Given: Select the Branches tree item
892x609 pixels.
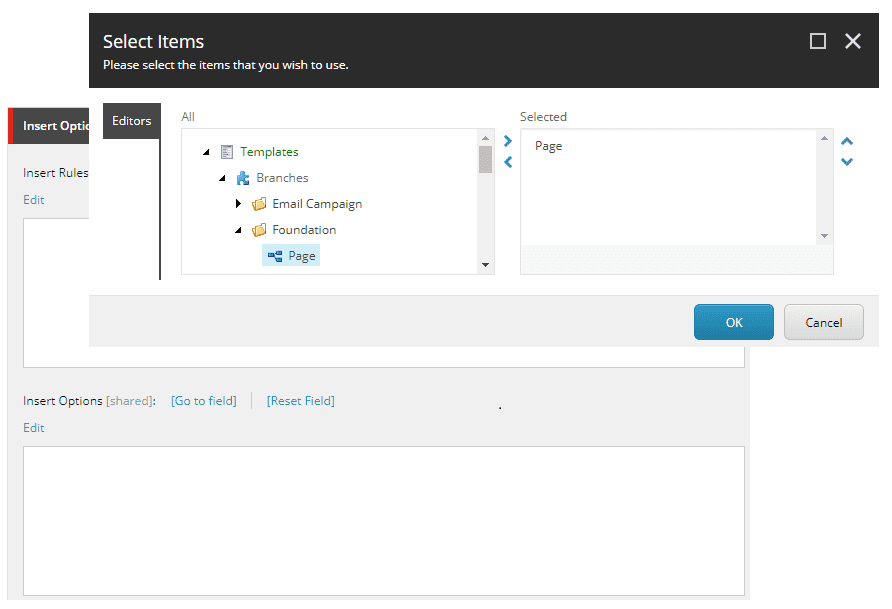Looking at the screenshot, I should coord(282,178).
